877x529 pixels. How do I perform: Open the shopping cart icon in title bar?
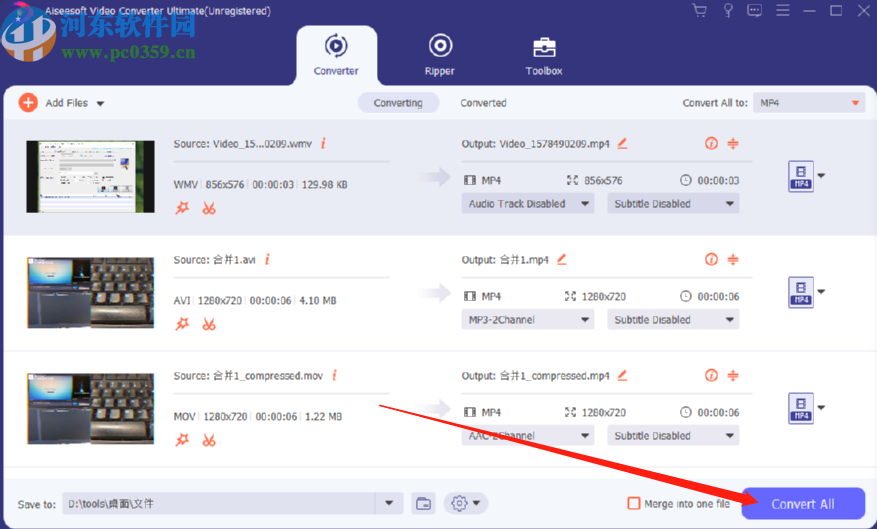(x=699, y=11)
